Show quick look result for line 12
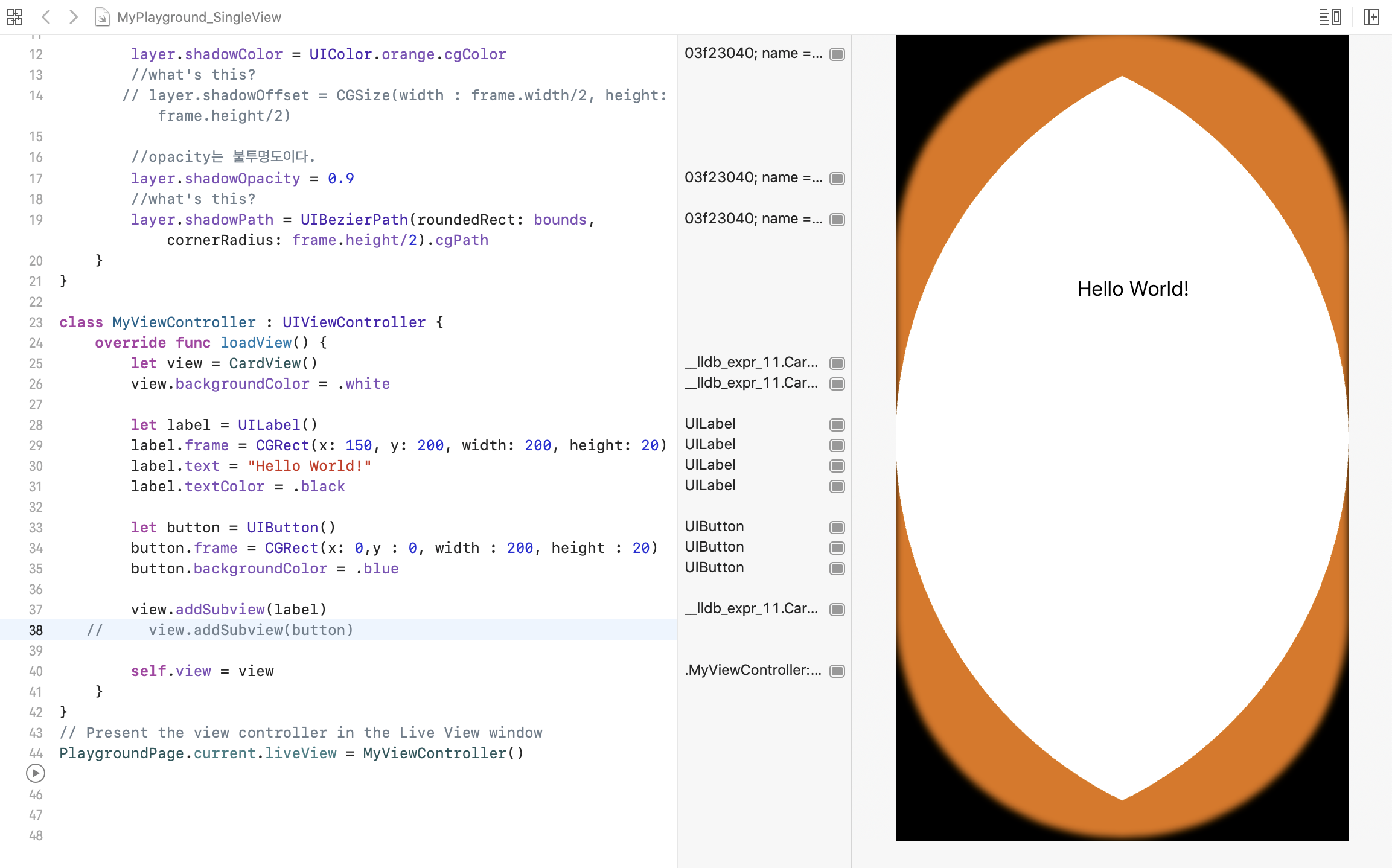This screenshot has width=1392, height=868. [837, 54]
